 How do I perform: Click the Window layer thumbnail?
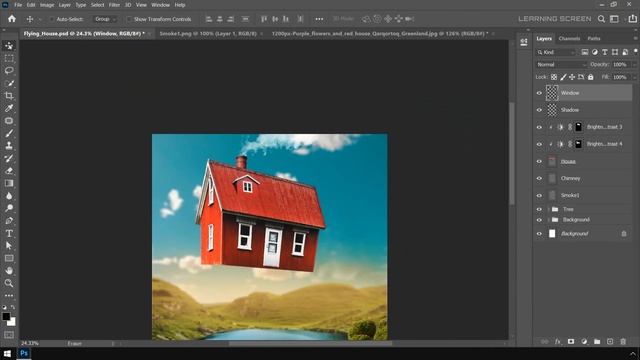tap(552, 93)
